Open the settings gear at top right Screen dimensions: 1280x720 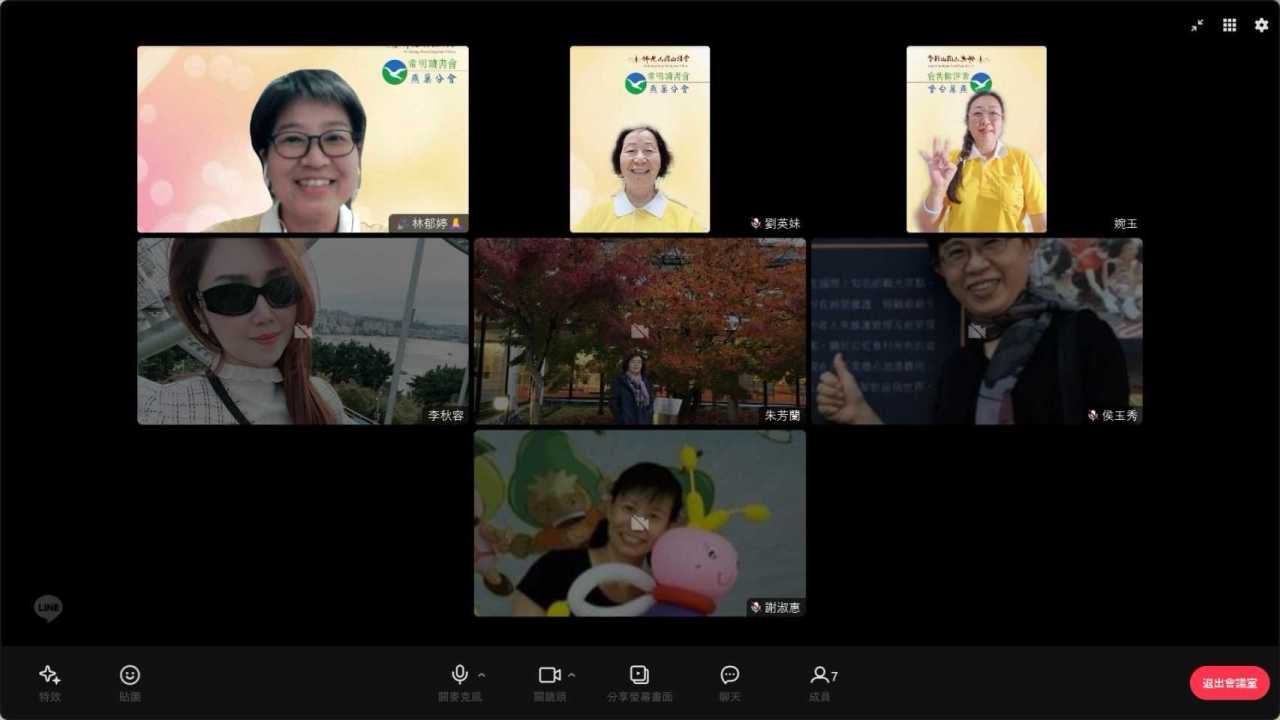click(x=1261, y=25)
